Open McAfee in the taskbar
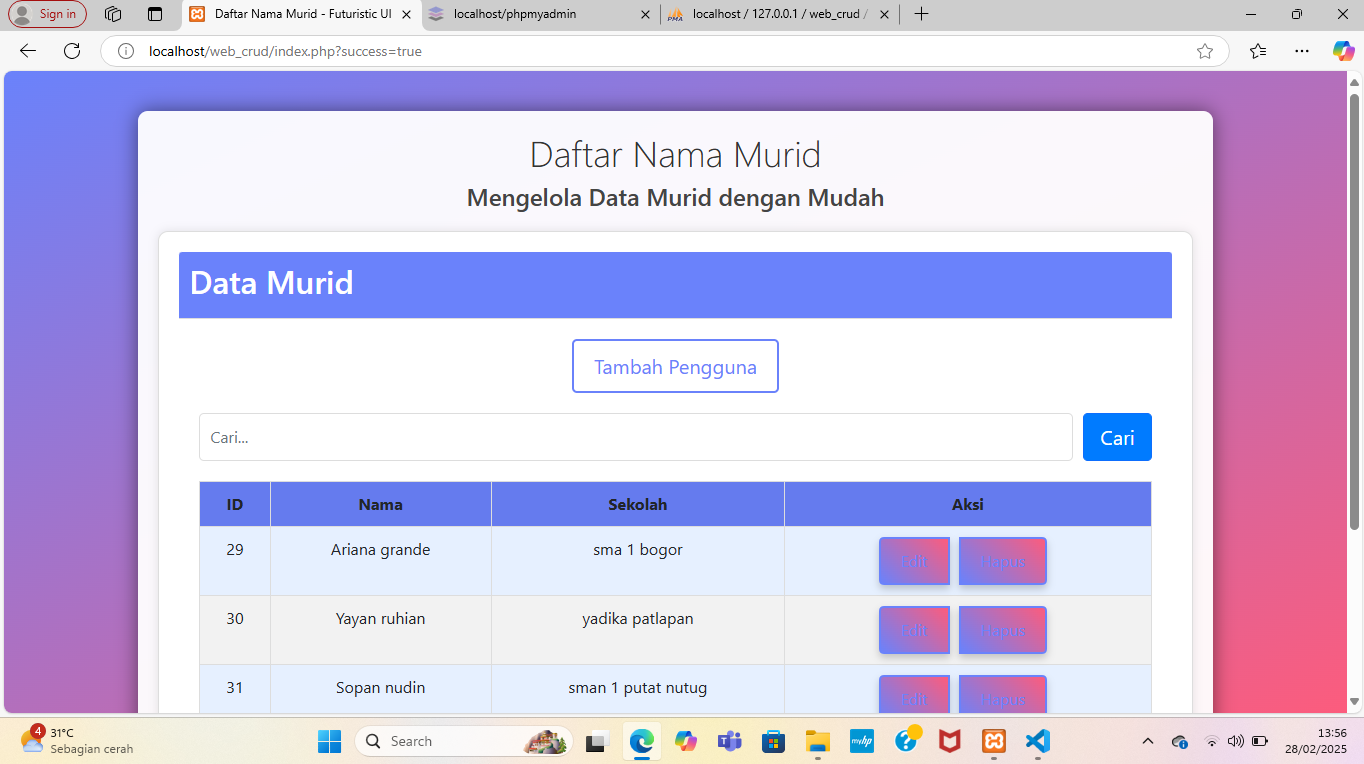1364x764 pixels. pyautogui.click(x=949, y=741)
